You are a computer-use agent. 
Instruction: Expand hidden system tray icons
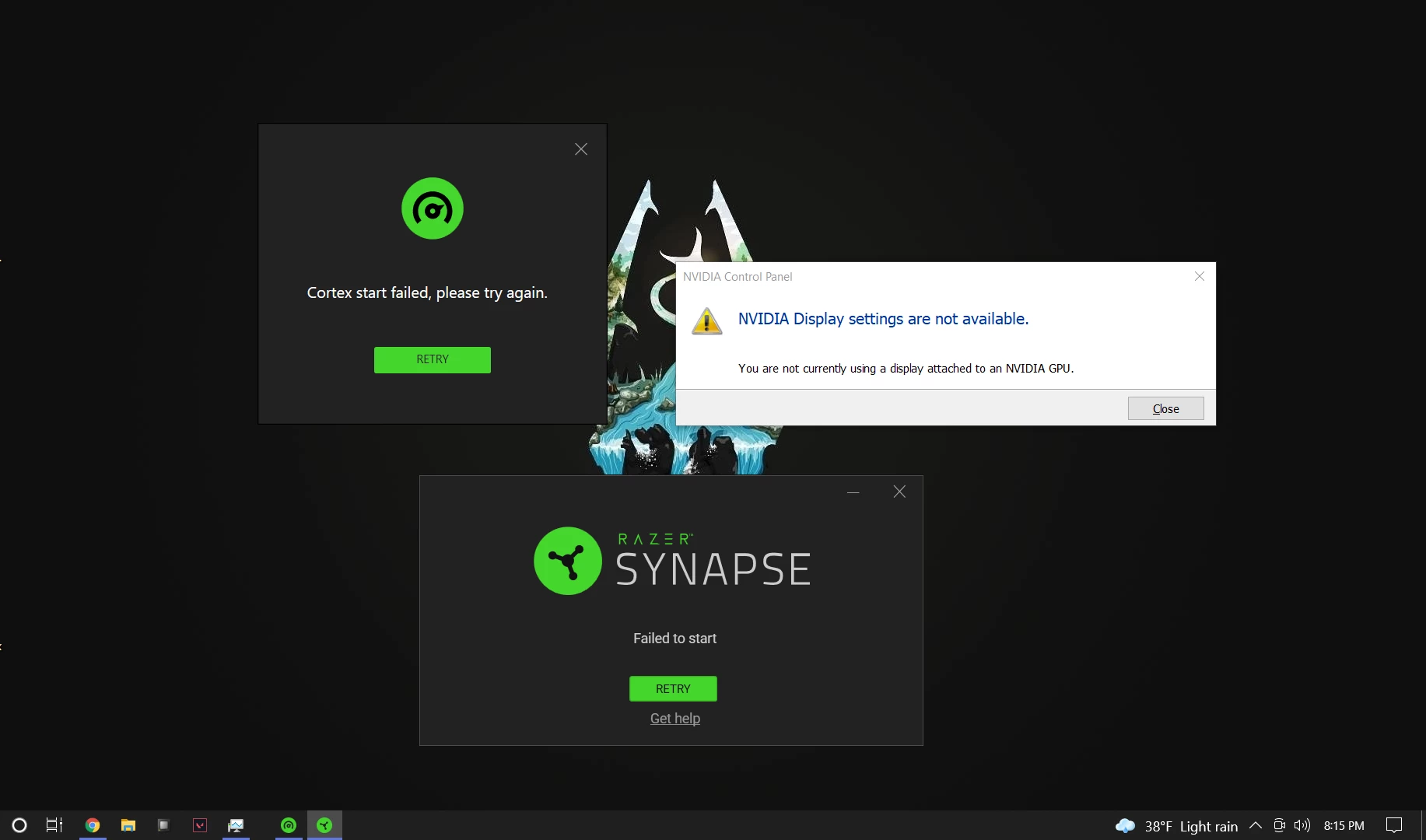pyautogui.click(x=1255, y=825)
